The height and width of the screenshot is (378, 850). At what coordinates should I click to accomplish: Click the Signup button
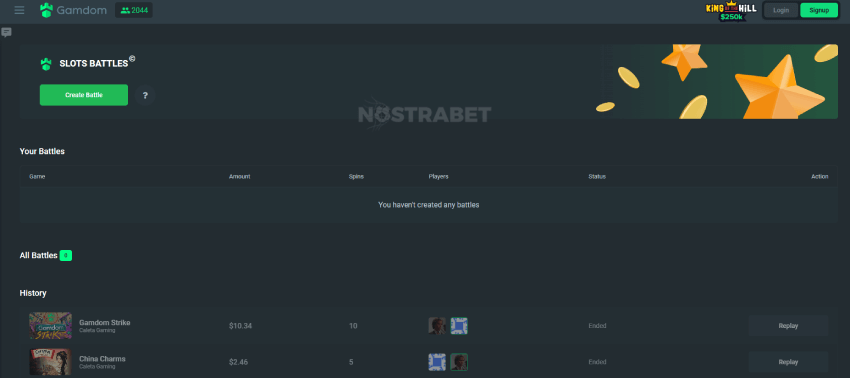click(x=819, y=10)
